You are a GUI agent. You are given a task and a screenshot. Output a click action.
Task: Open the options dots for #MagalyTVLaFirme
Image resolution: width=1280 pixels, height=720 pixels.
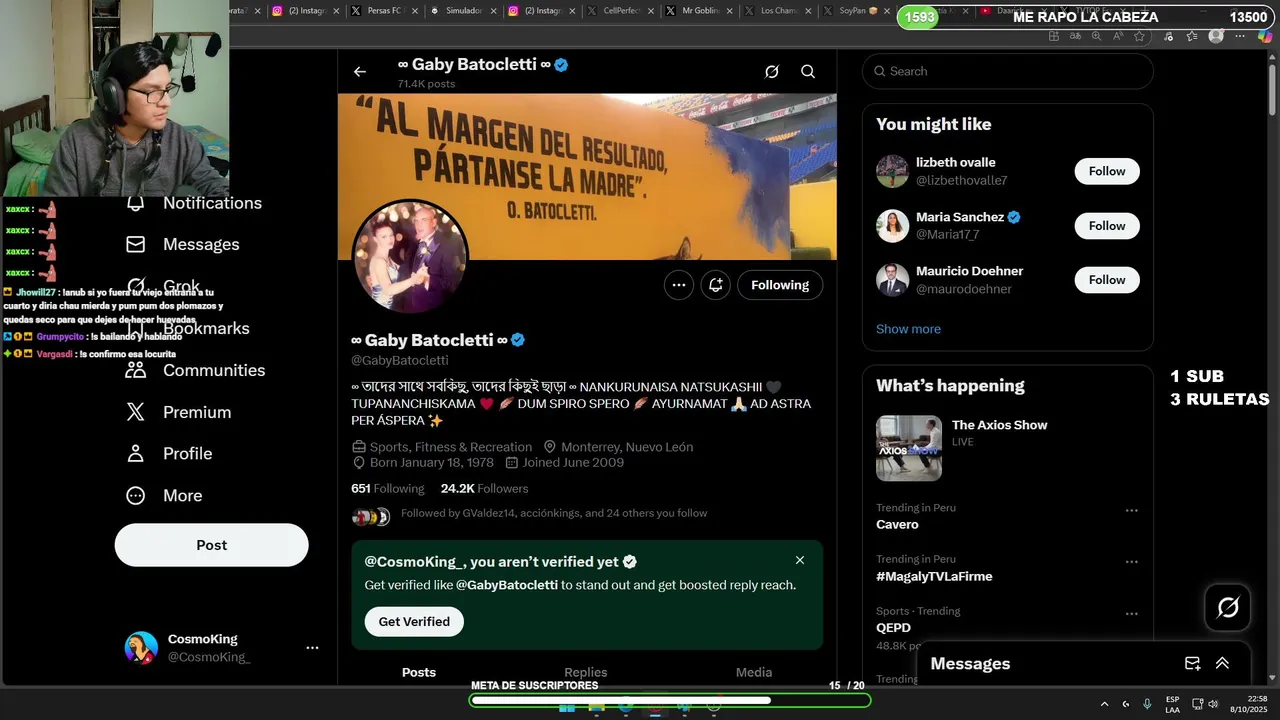click(x=1132, y=562)
